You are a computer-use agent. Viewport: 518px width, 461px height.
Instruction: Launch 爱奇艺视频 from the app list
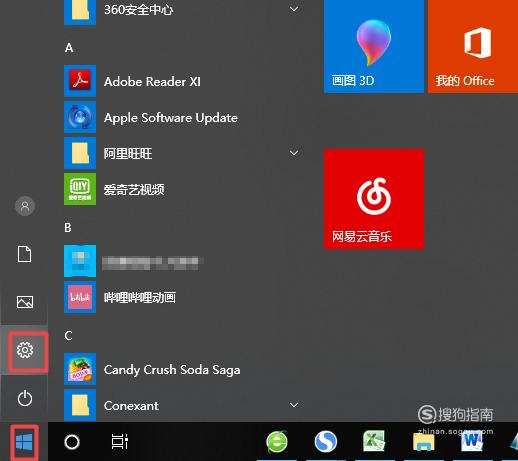point(134,190)
